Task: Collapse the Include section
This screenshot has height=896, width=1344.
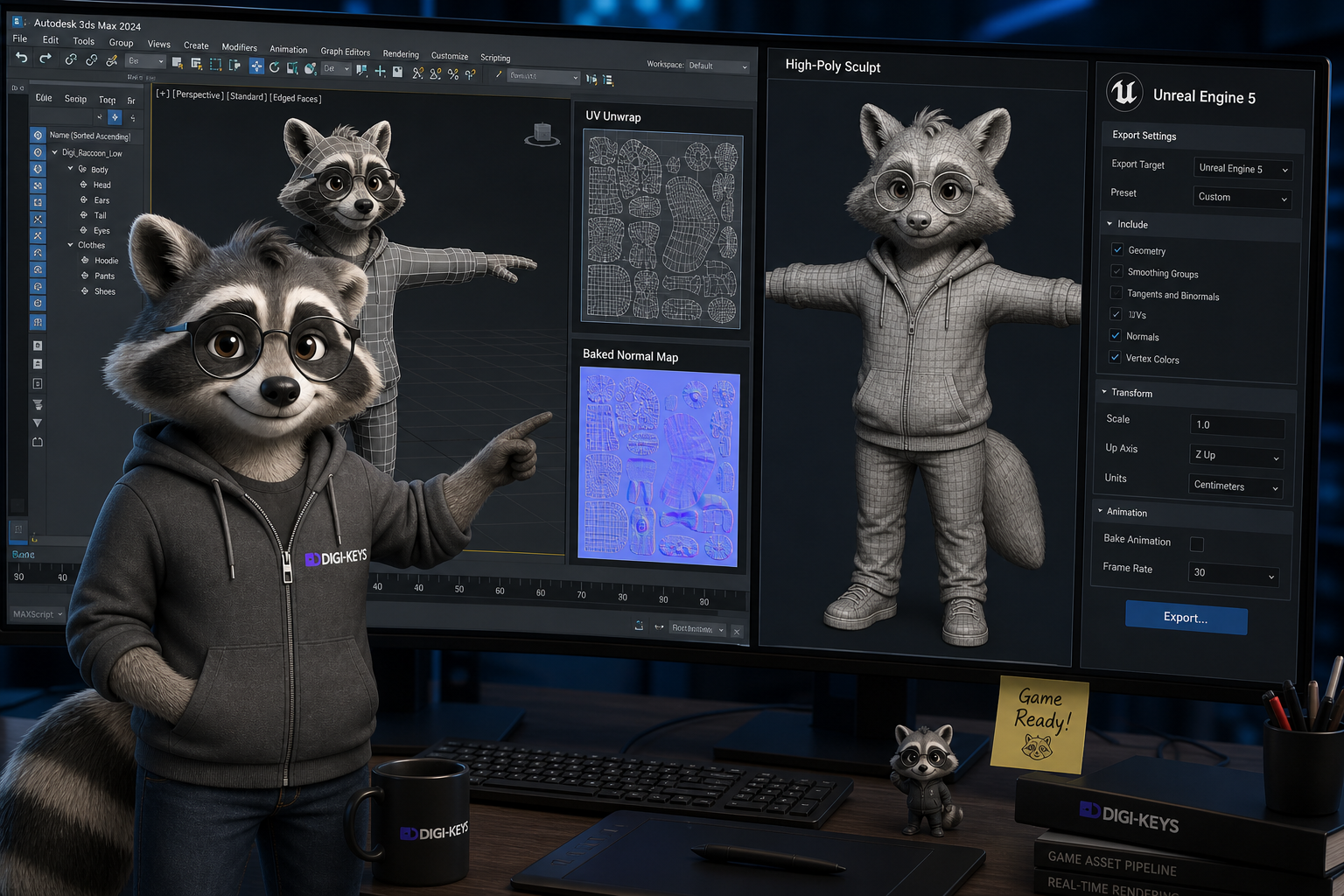Action: pyautogui.click(x=1109, y=224)
